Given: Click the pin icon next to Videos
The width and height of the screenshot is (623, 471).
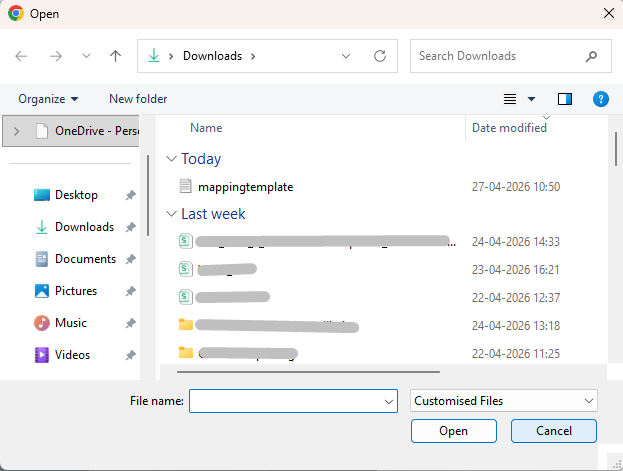Looking at the screenshot, I should point(131,355).
